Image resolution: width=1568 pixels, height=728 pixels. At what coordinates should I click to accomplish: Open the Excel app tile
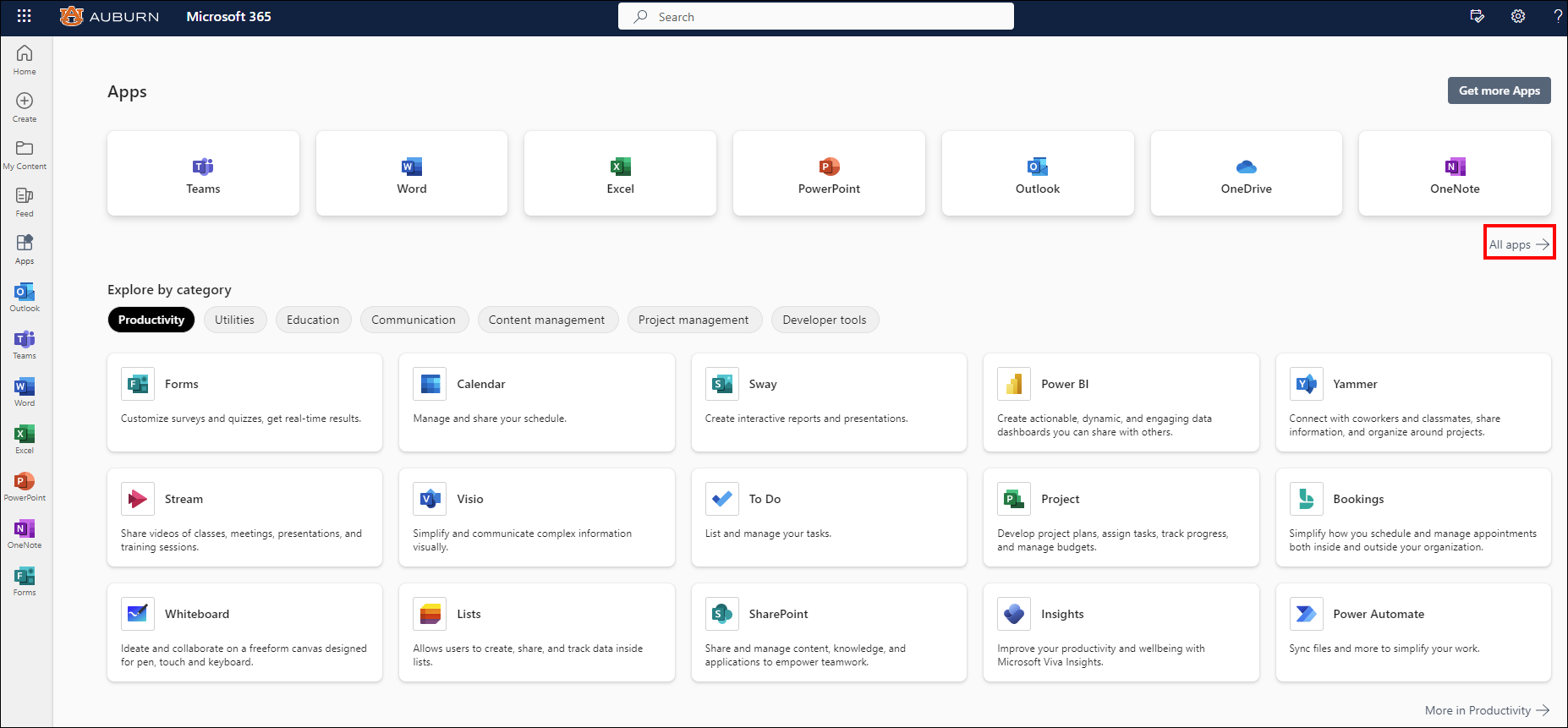click(x=620, y=173)
